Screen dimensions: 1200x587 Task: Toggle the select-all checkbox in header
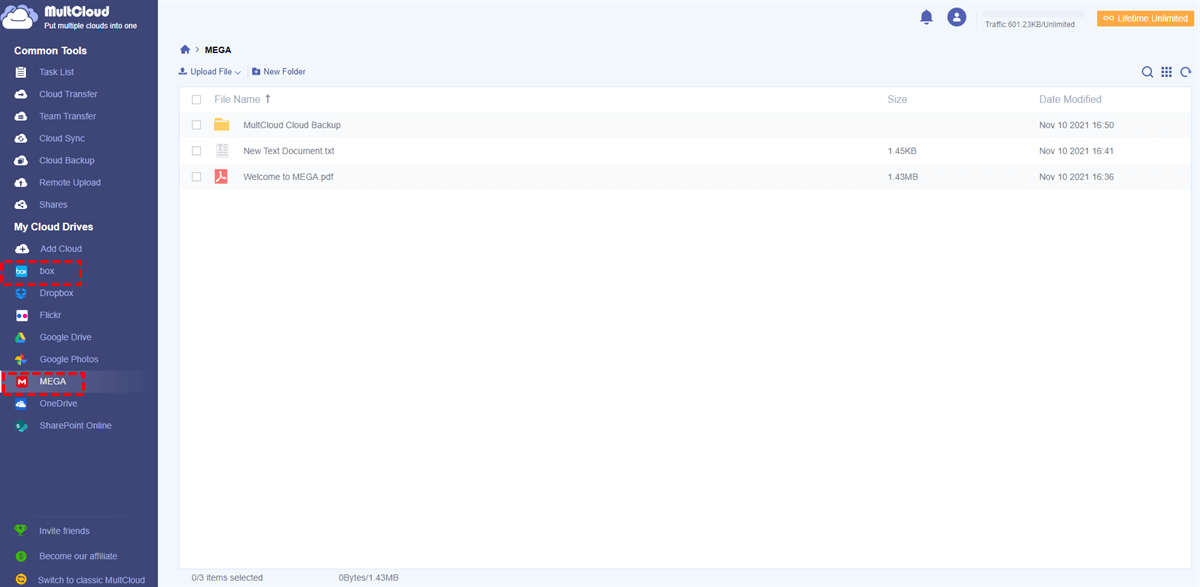tap(197, 100)
